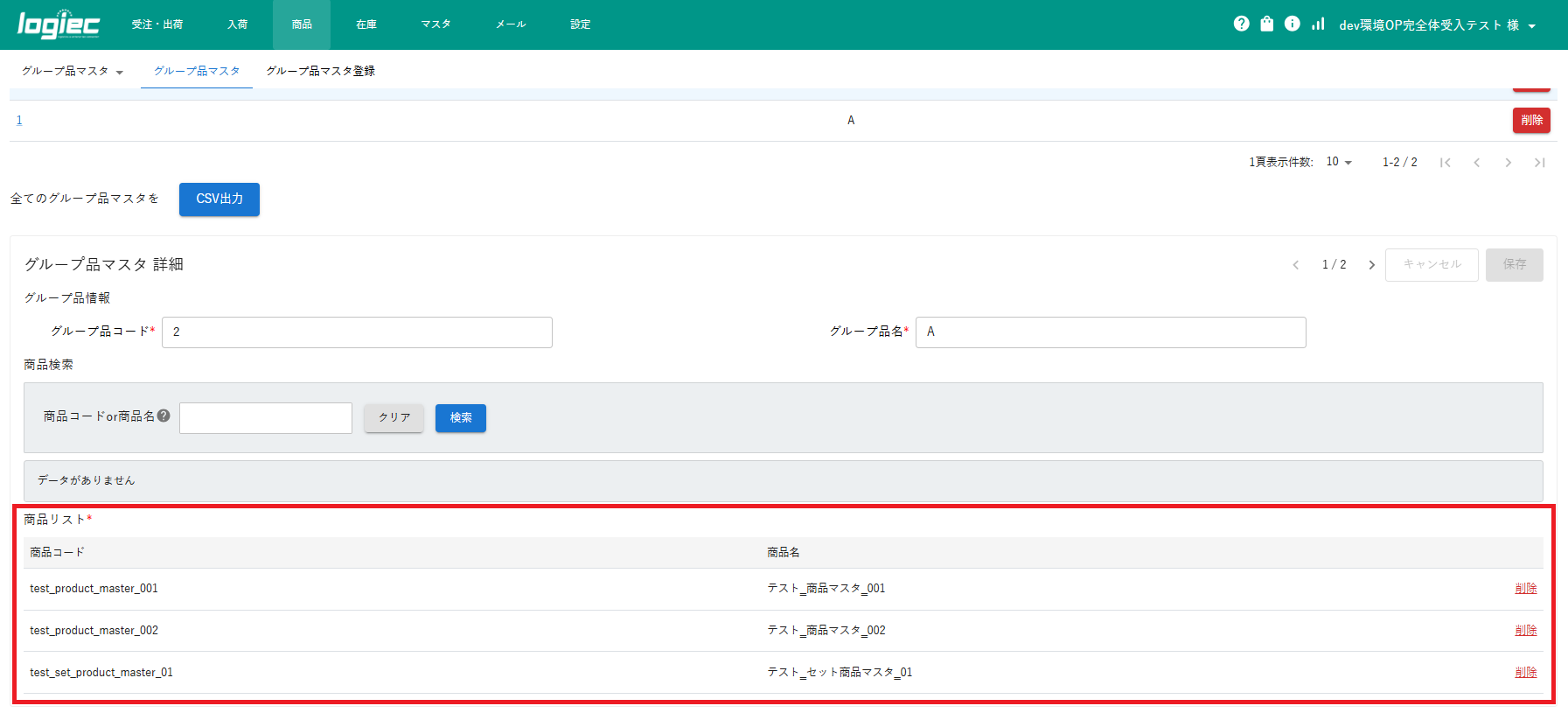
Task: Click the logiec logo
Action: [x=59, y=24]
